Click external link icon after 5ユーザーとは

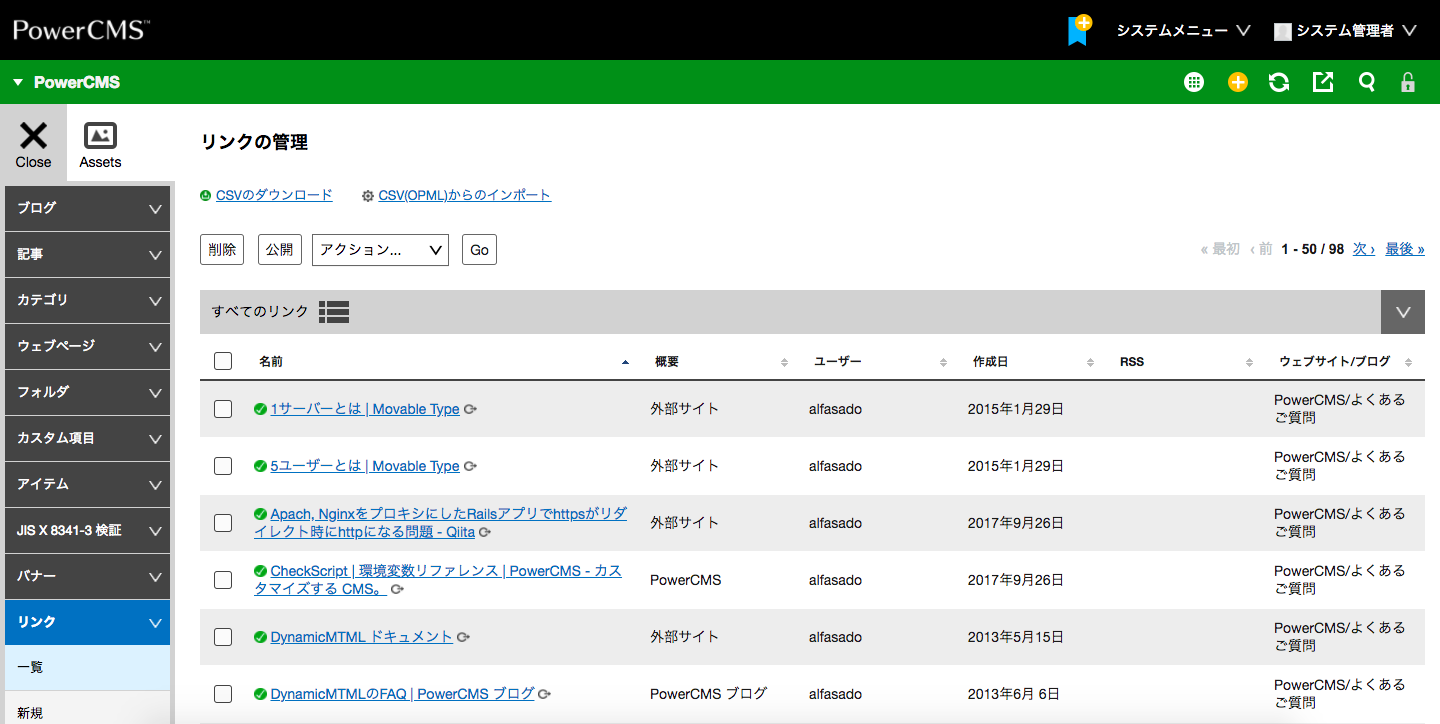pyautogui.click(x=470, y=466)
